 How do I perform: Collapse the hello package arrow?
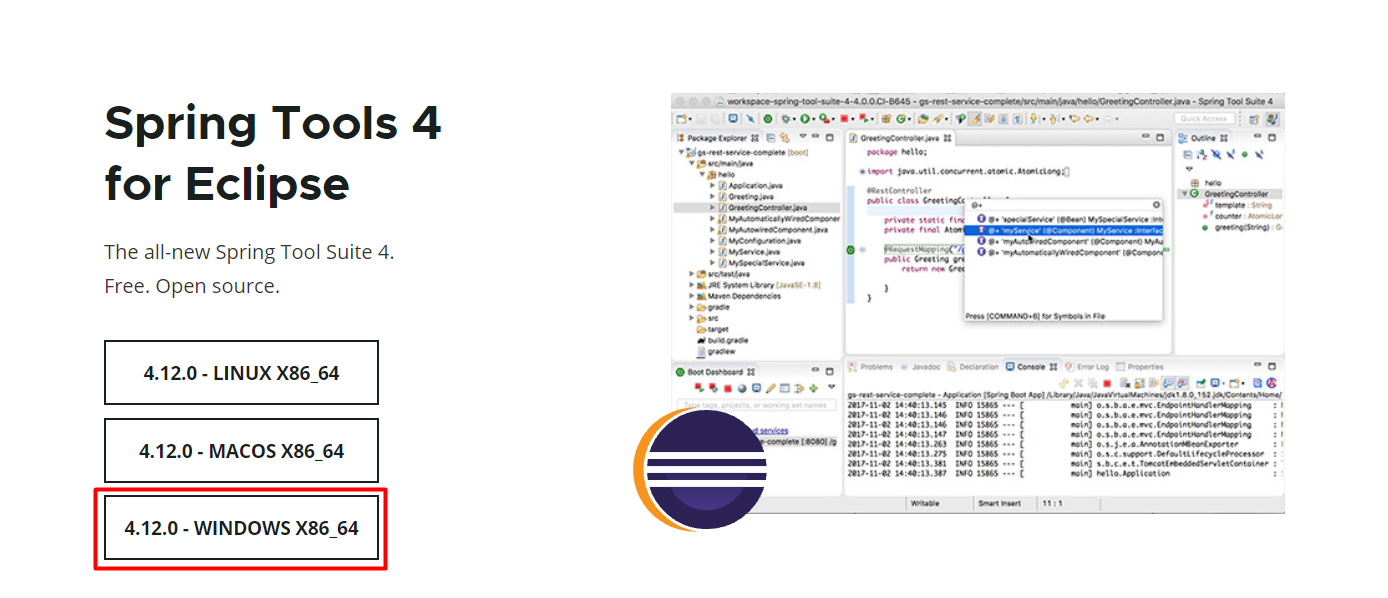[x=702, y=174]
